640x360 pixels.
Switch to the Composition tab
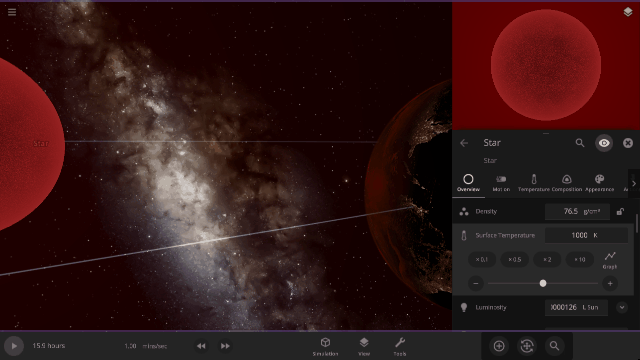point(567,183)
